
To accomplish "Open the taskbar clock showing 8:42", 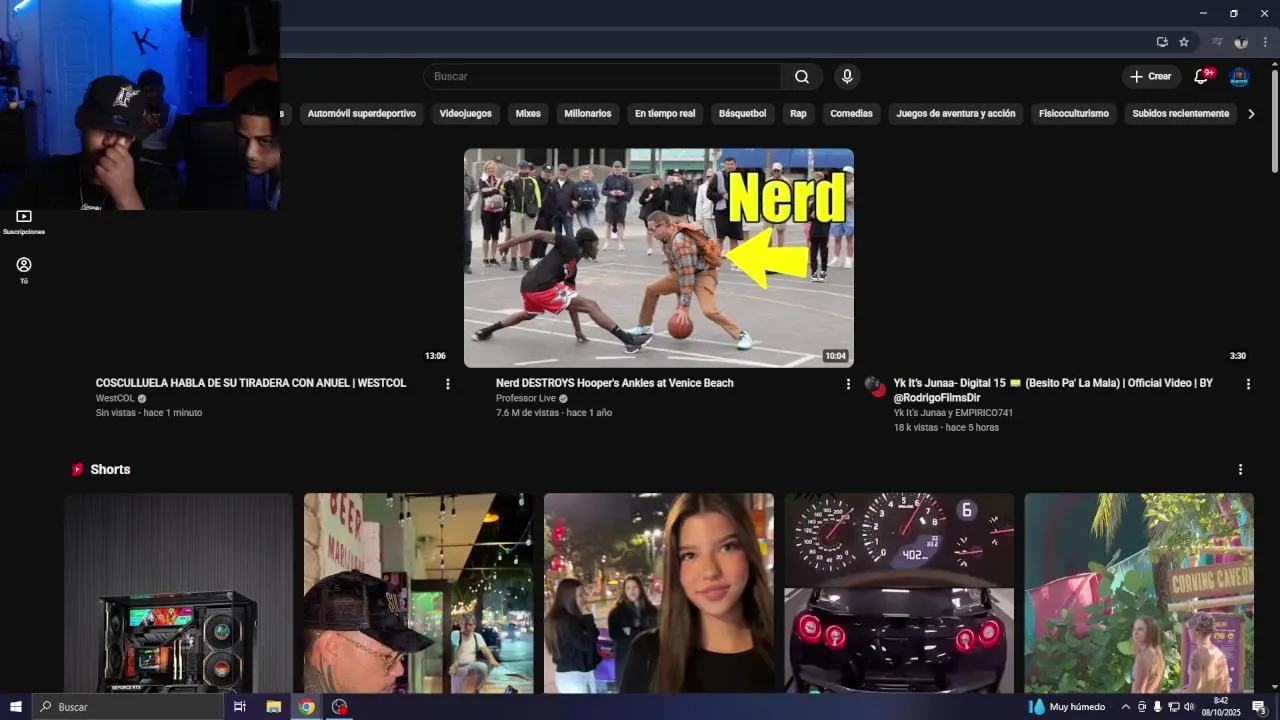I will [x=1221, y=707].
